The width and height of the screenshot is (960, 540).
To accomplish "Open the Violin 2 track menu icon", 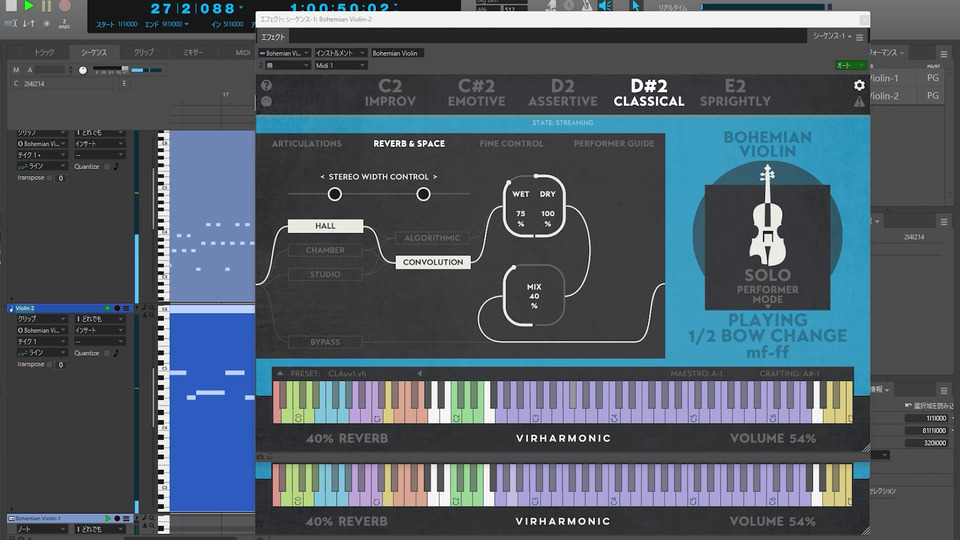I will click(x=126, y=309).
